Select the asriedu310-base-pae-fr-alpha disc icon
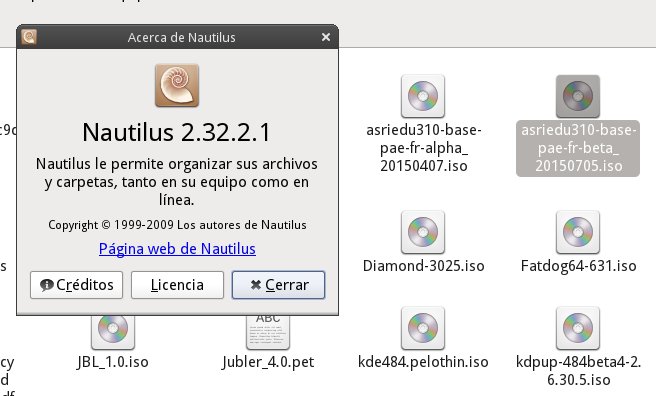This screenshot has width=656, height=396. click(x=423, y=96)
